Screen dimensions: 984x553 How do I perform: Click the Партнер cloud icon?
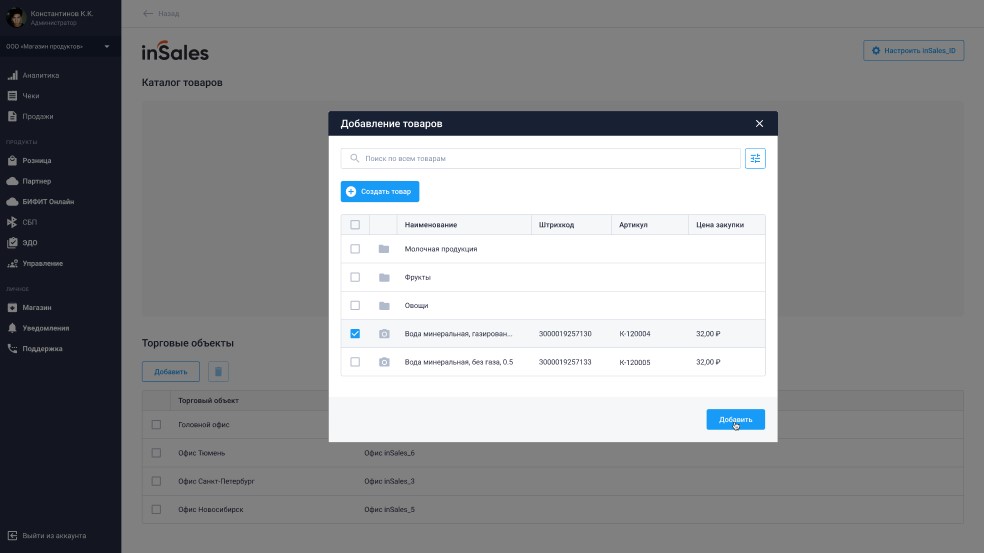12,181
